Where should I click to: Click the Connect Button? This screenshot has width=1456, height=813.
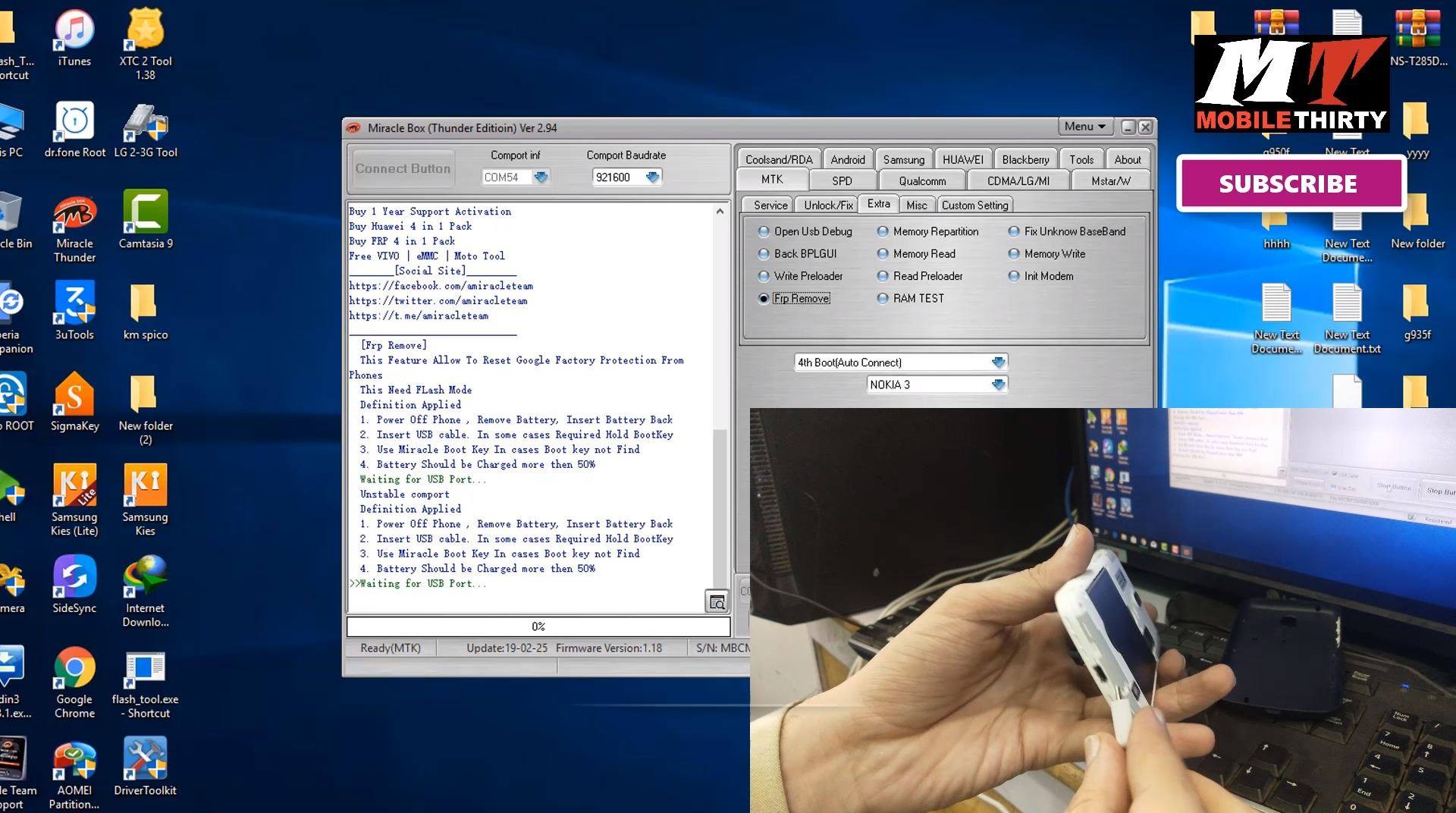403,168
